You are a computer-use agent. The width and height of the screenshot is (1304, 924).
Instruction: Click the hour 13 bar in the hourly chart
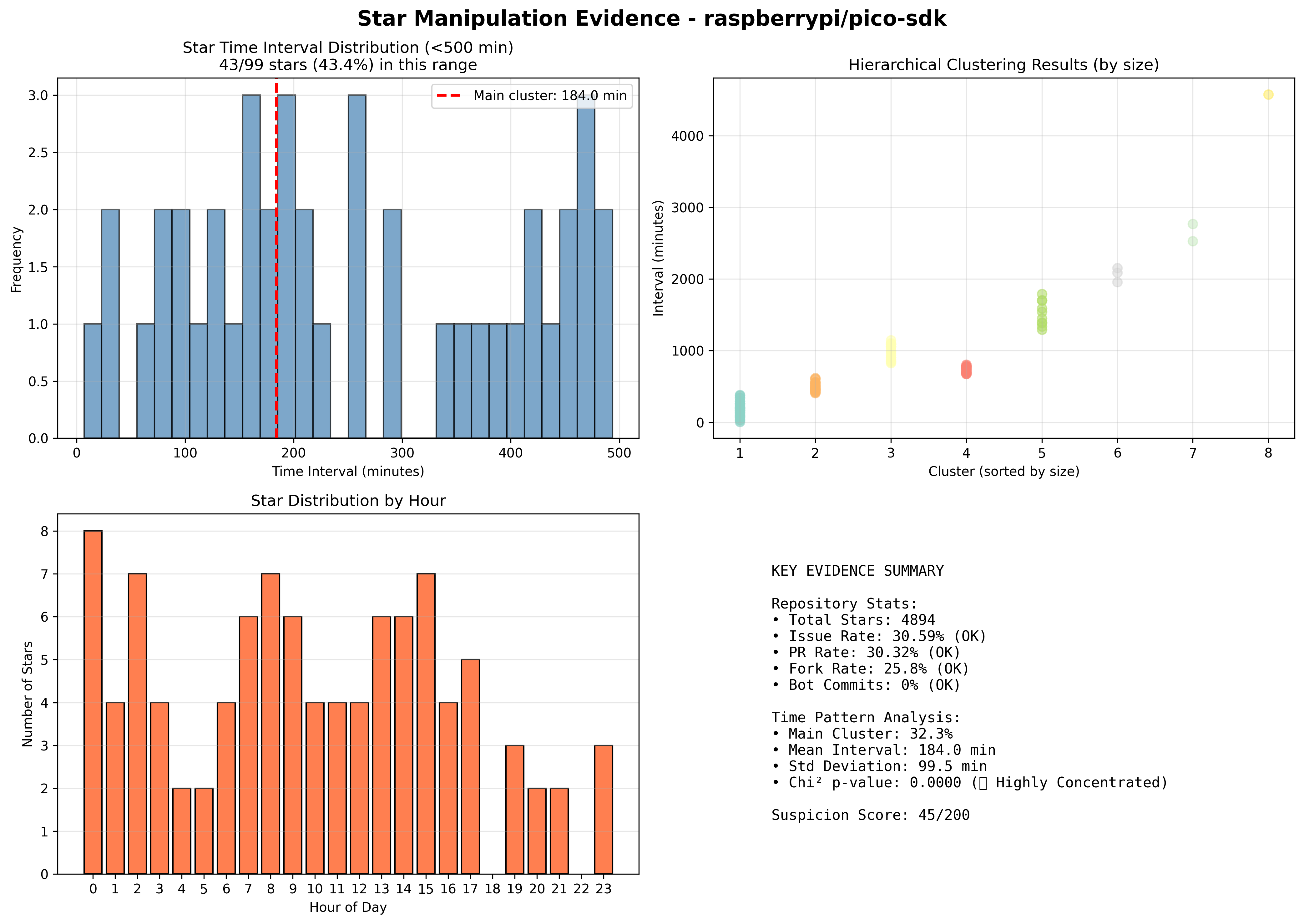point(381,745)
